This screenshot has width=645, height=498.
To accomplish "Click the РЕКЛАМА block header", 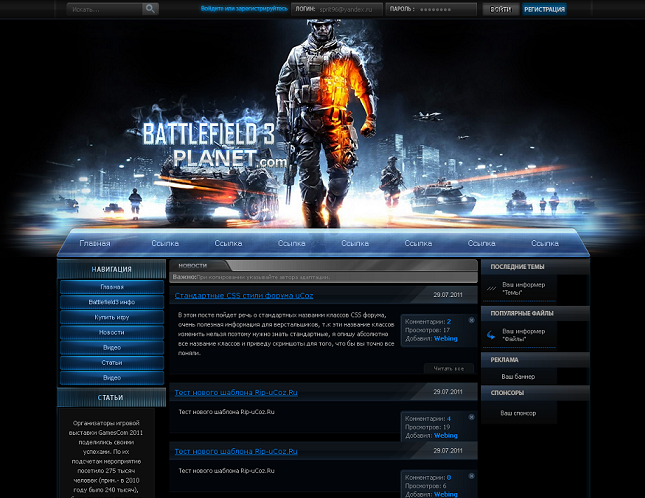I will 535,360.
